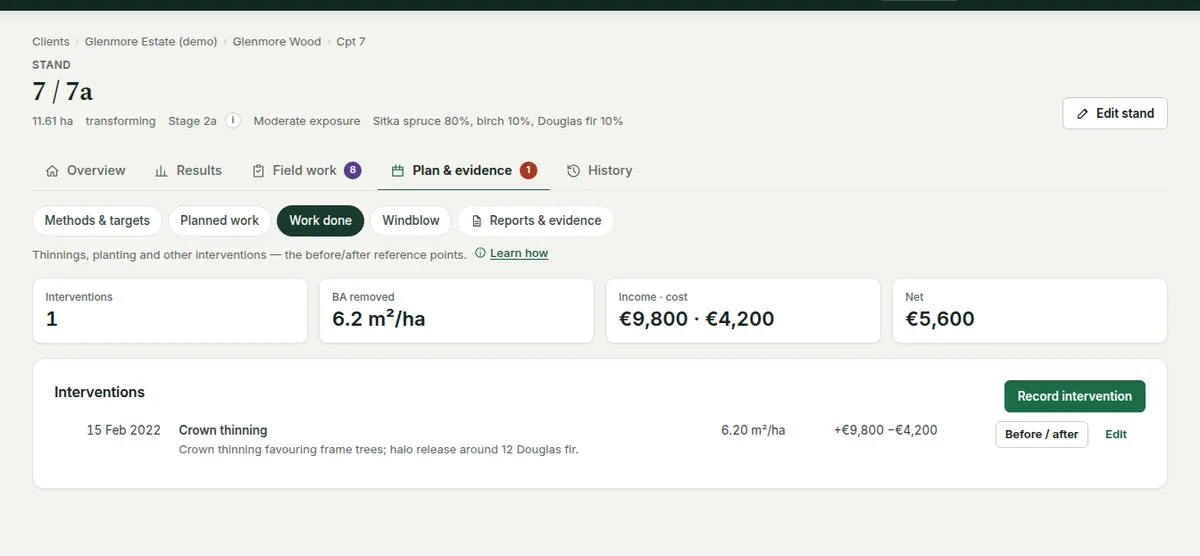
Task: Click the home icon on Overview tab
Action: coord(52,171)
